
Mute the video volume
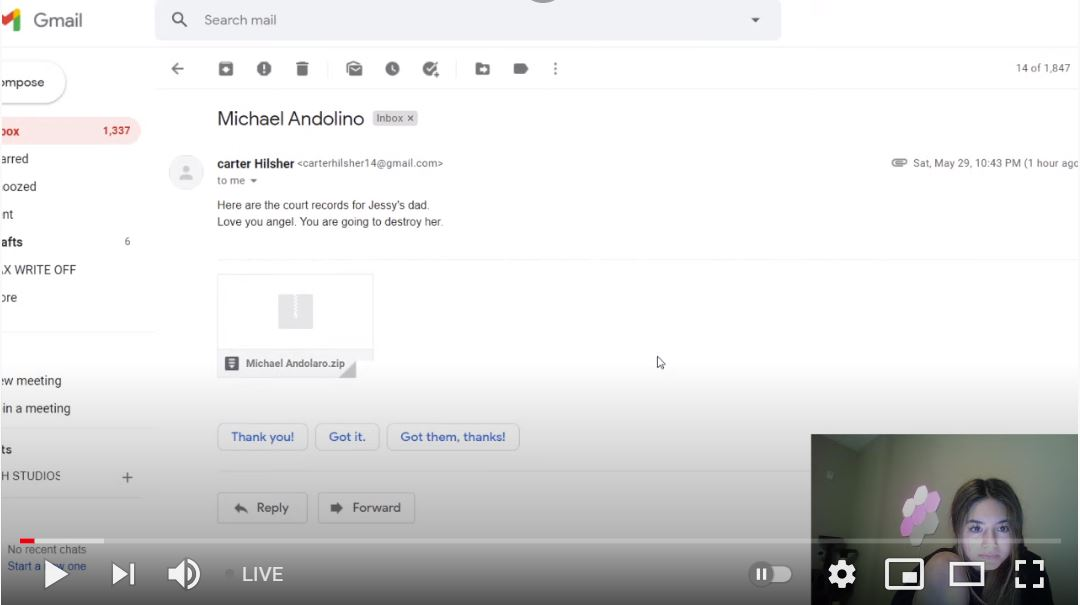(184, 574)
